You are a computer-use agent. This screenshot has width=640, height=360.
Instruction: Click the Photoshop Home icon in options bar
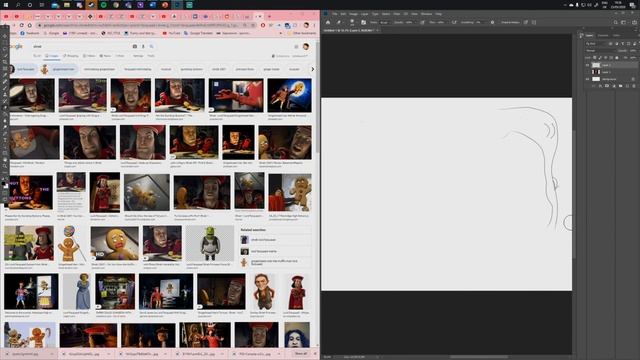point(328,22)
